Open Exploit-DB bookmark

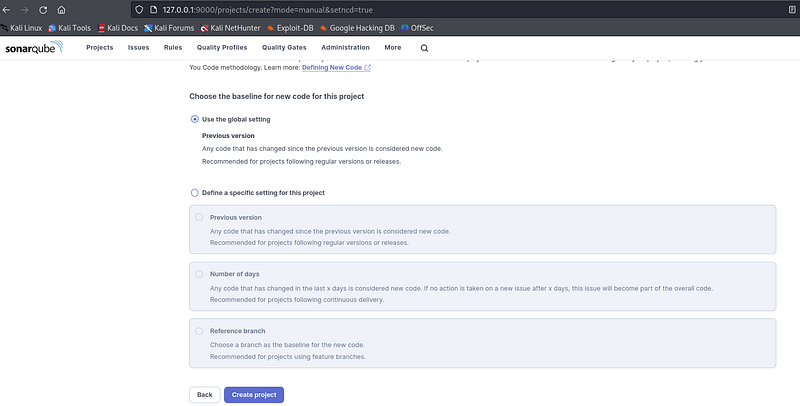(290, 28)
